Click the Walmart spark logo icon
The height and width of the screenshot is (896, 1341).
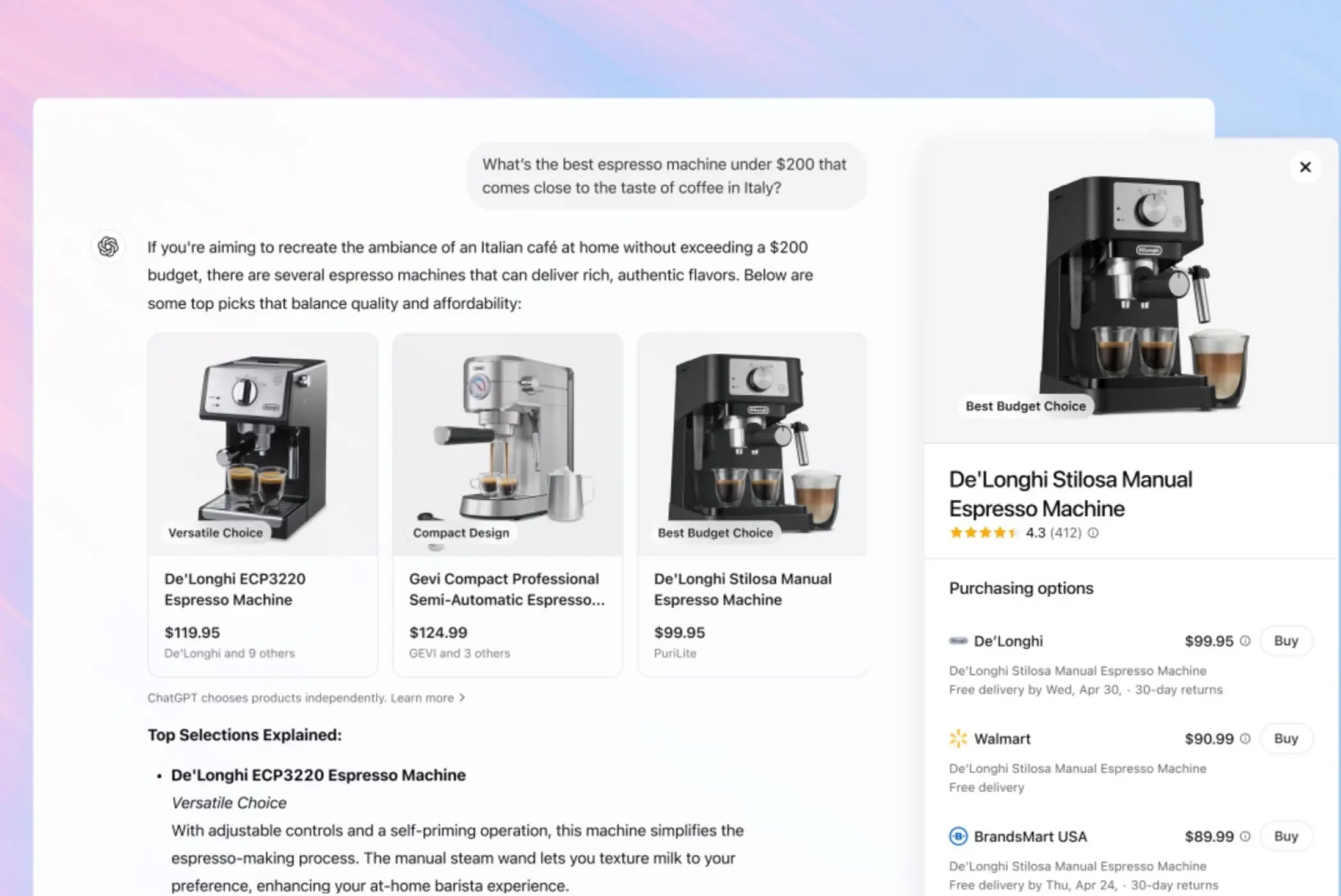(958, 739)
